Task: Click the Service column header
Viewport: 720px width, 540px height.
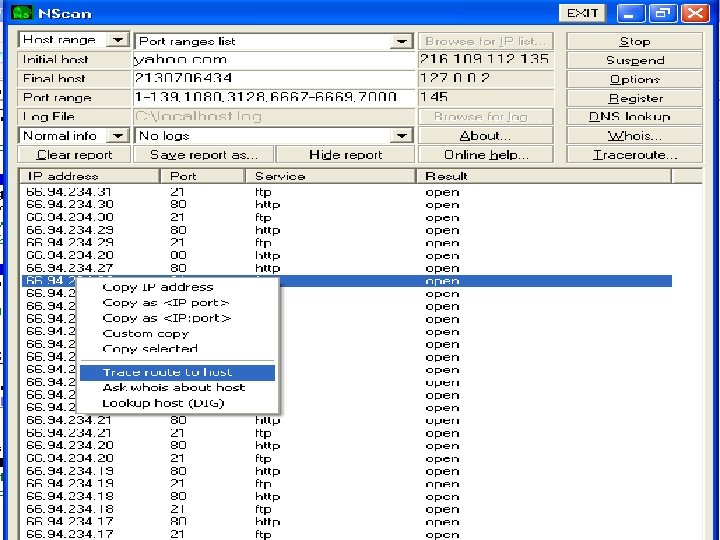Action: 331,176
